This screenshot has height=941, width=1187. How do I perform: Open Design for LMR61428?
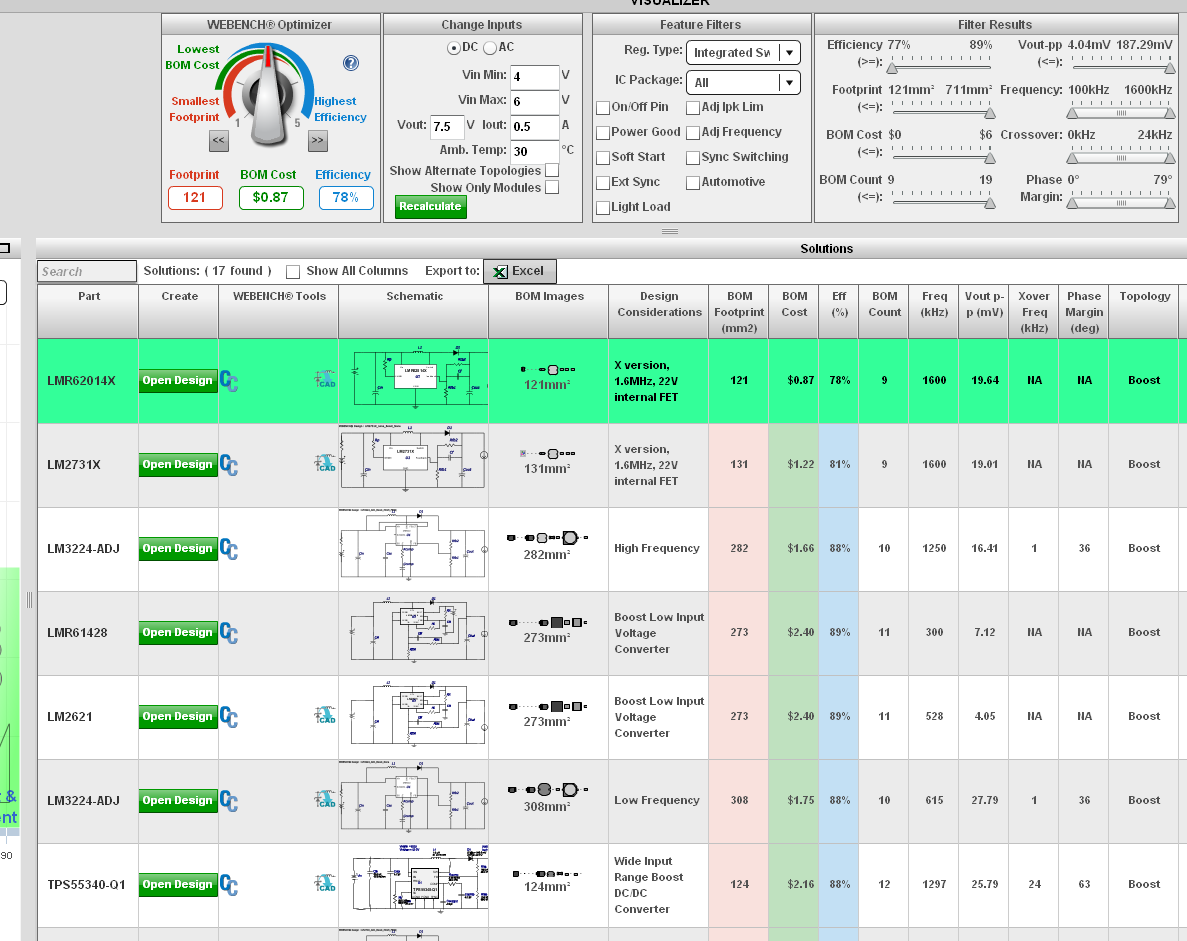178,633
